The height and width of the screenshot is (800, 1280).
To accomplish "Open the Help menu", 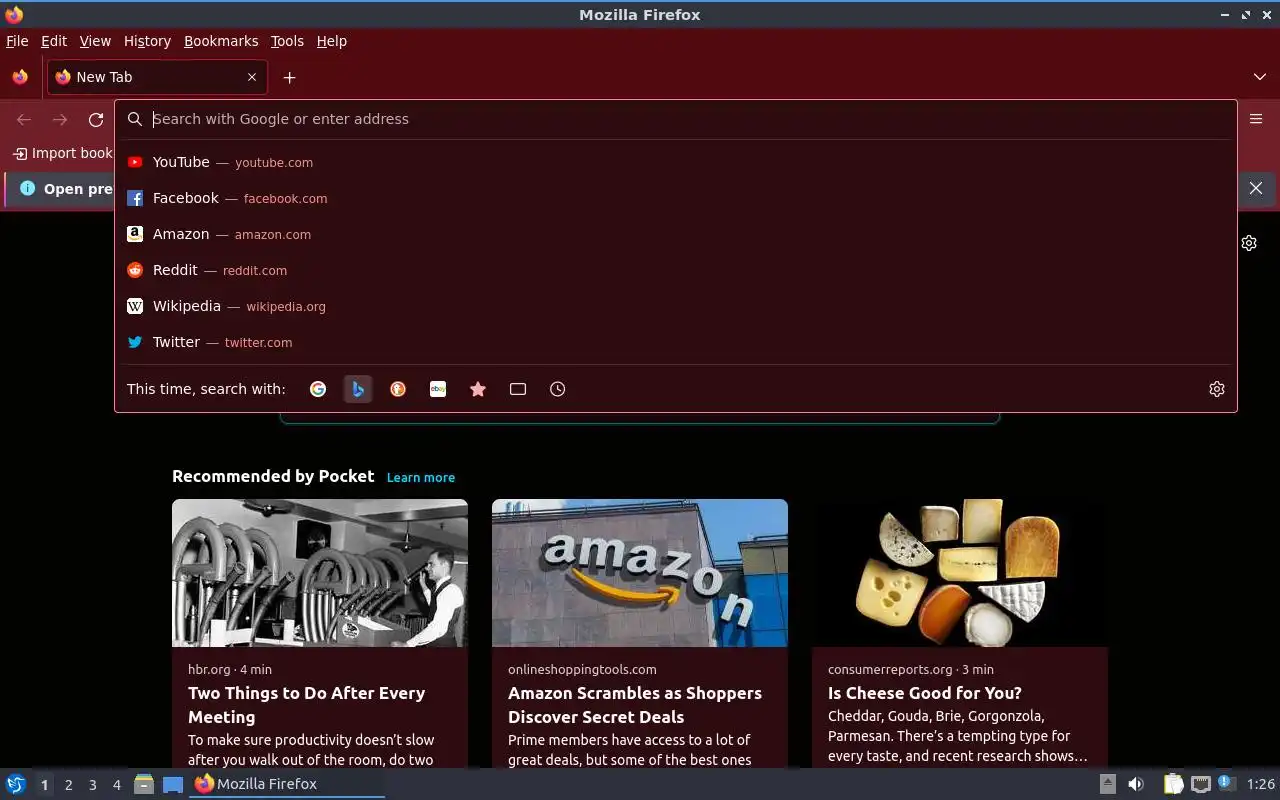I will [x=332, y=41].
